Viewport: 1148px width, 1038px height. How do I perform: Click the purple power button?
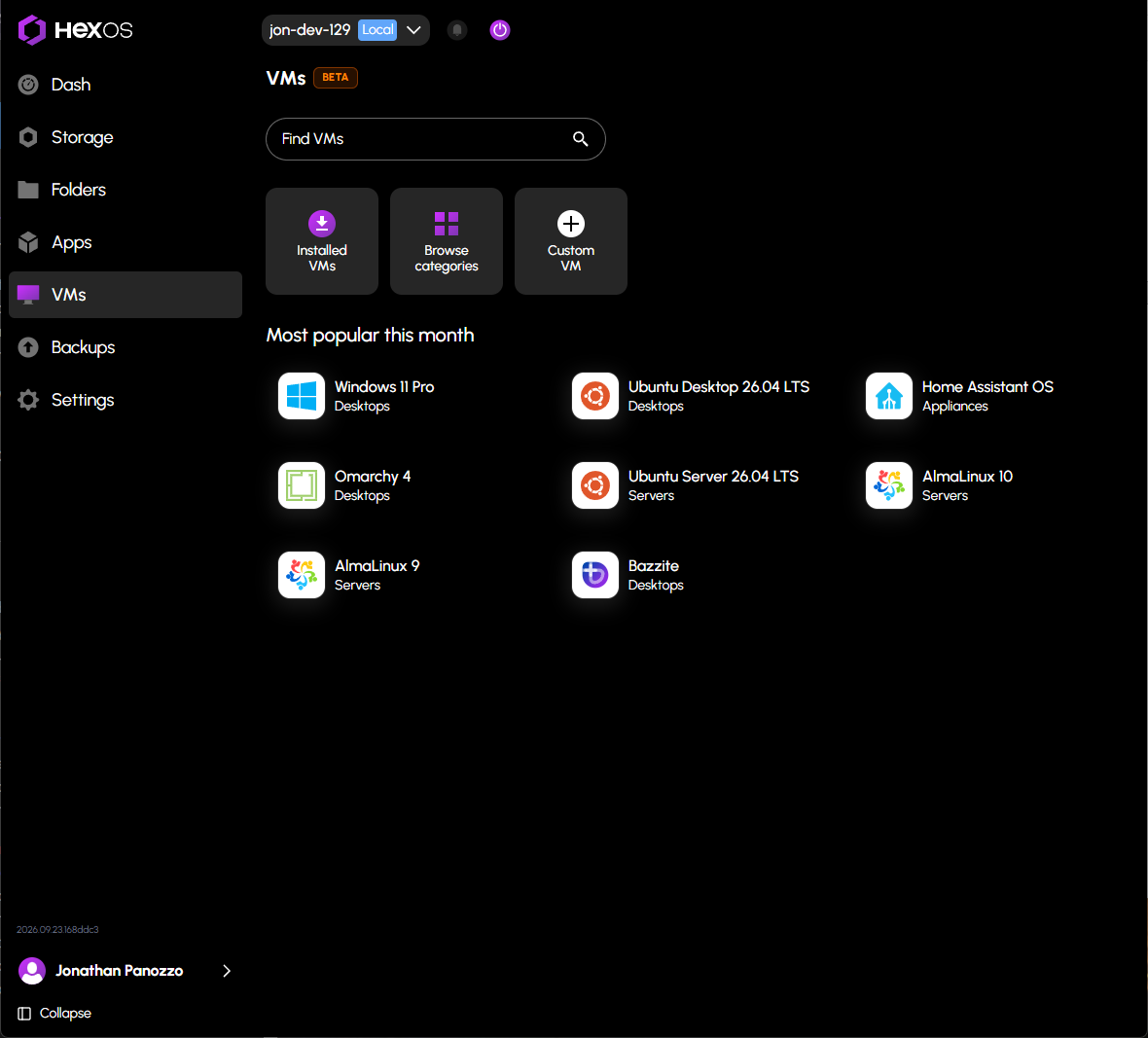tap(500, 30)
